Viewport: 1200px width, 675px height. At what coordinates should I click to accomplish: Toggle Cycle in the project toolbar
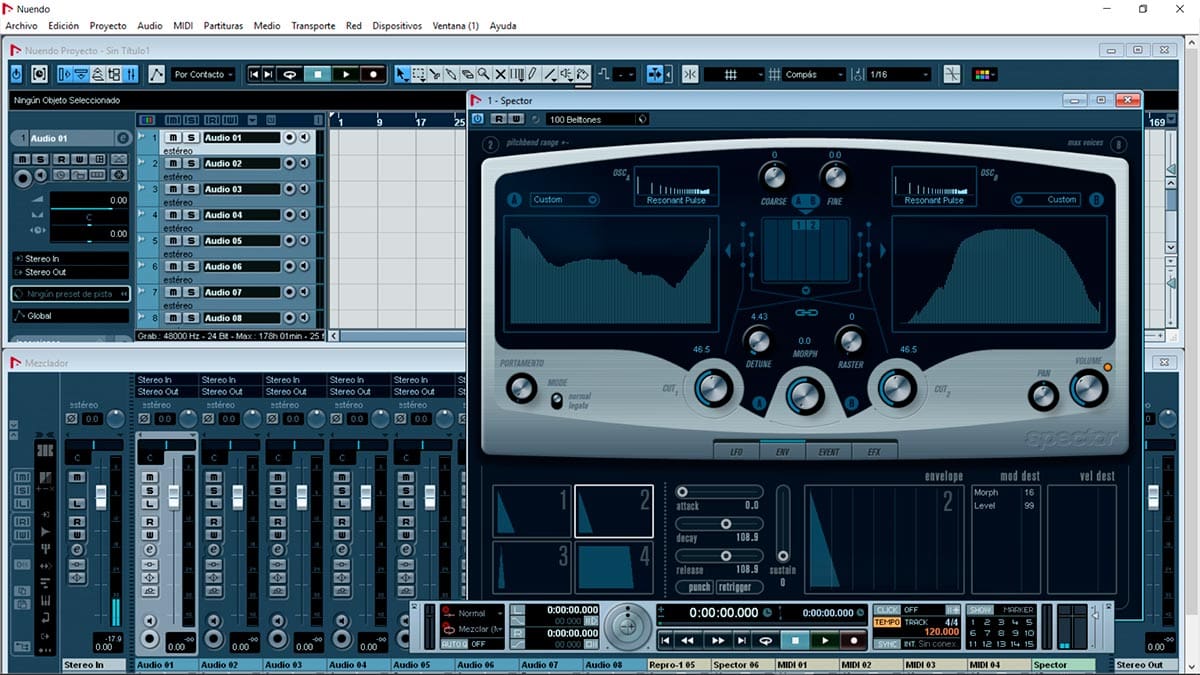pos(289,74)
